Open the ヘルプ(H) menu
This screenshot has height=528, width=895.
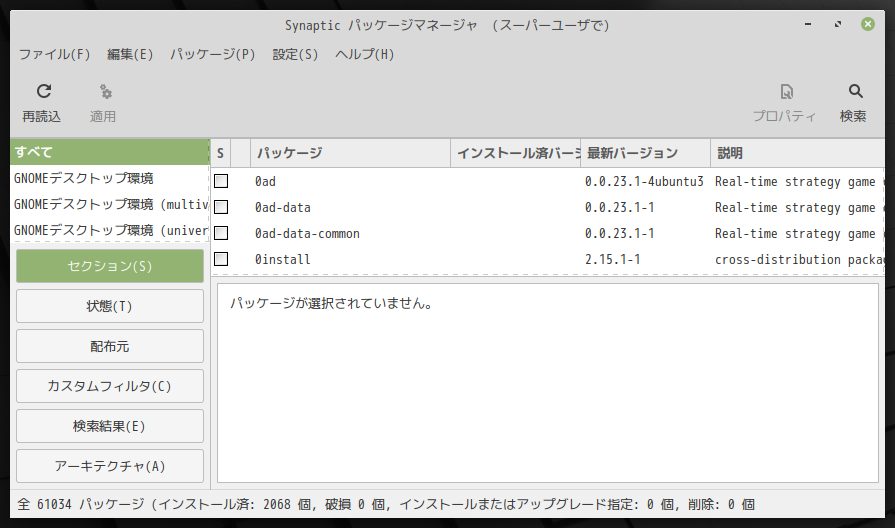(x=364, y=54)
